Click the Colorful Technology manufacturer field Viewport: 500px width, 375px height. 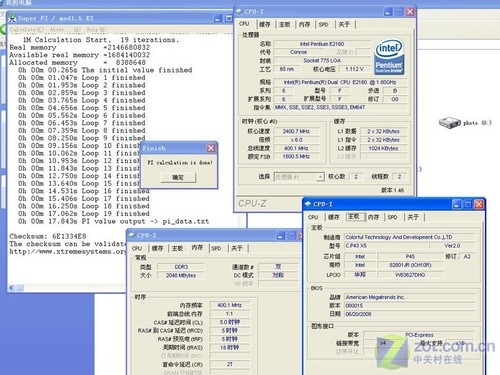pos(409,237)
